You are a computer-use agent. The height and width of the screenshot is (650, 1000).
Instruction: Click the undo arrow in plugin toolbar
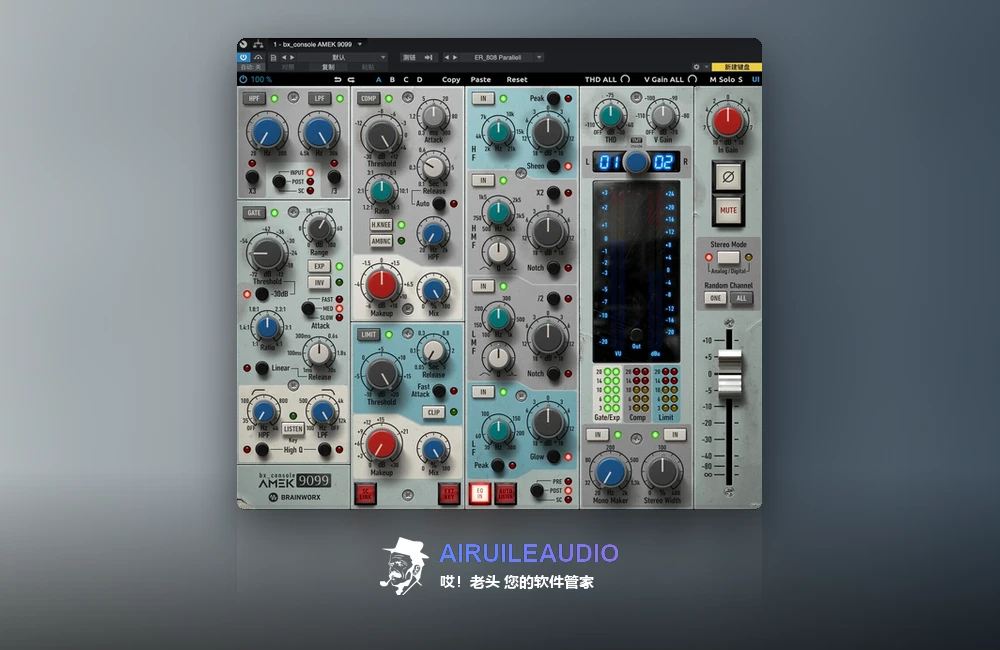tap(337, 80)
